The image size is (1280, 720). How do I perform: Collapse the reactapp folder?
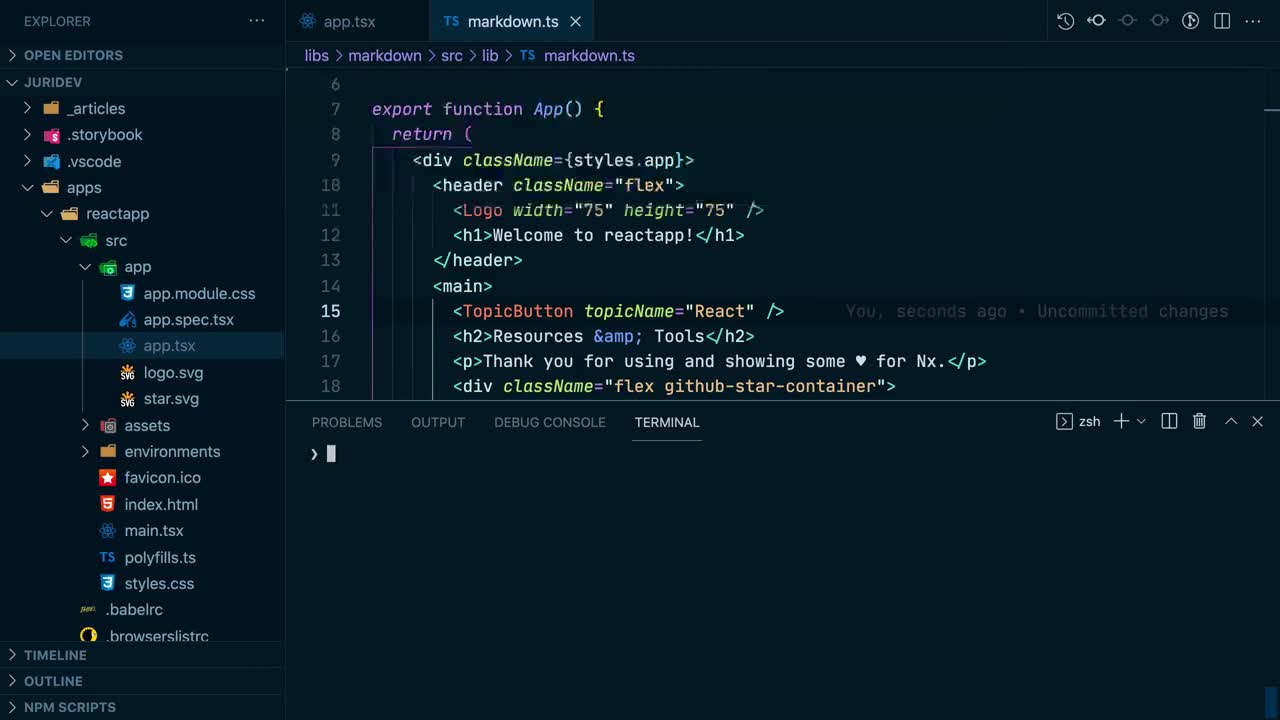click(47, 214)
